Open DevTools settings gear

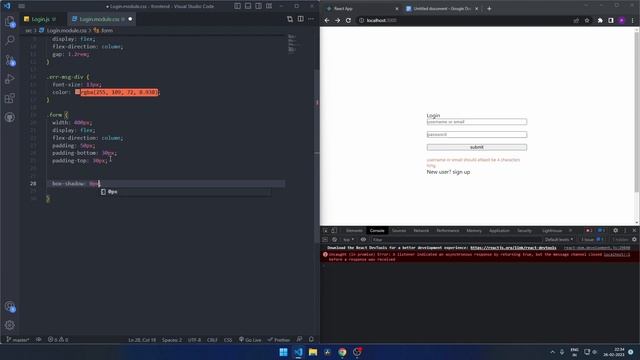click(x=616, y=231)
